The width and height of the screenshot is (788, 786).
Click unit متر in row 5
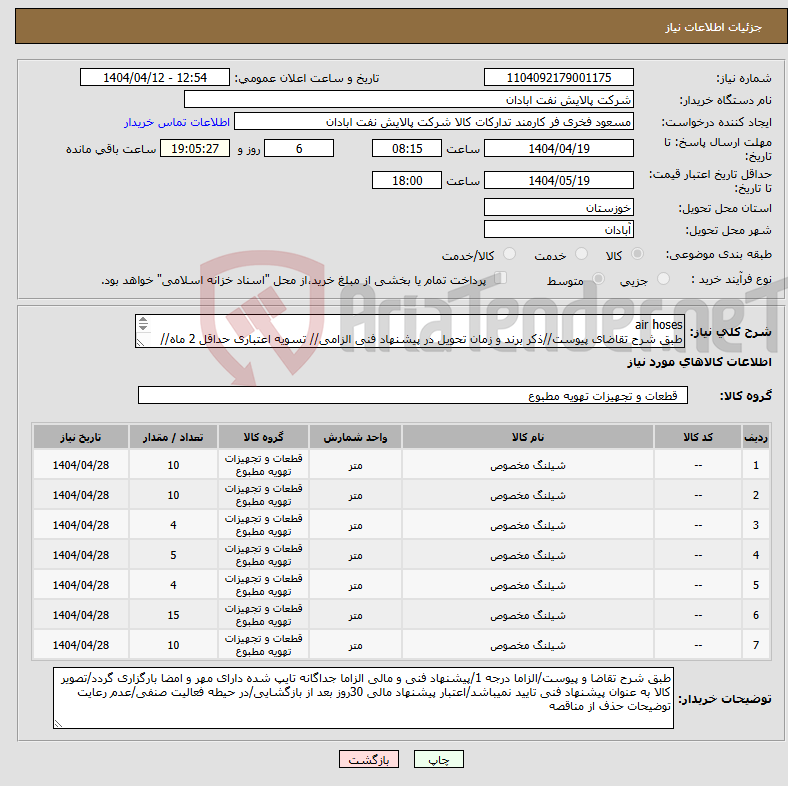coord(355,585)
